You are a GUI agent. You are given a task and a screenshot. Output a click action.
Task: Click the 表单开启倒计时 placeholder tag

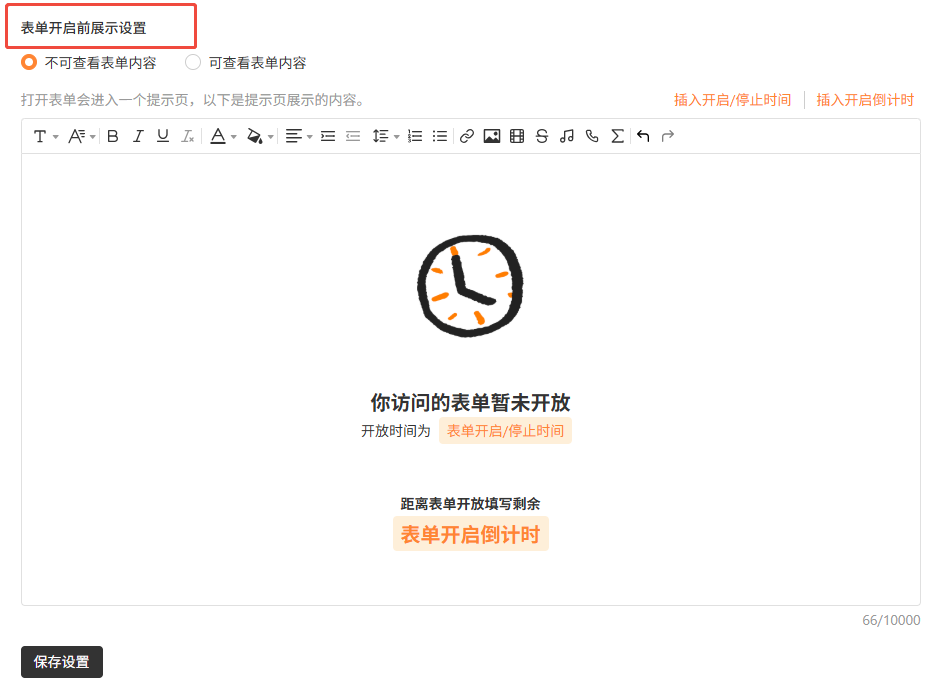(470, 534)
